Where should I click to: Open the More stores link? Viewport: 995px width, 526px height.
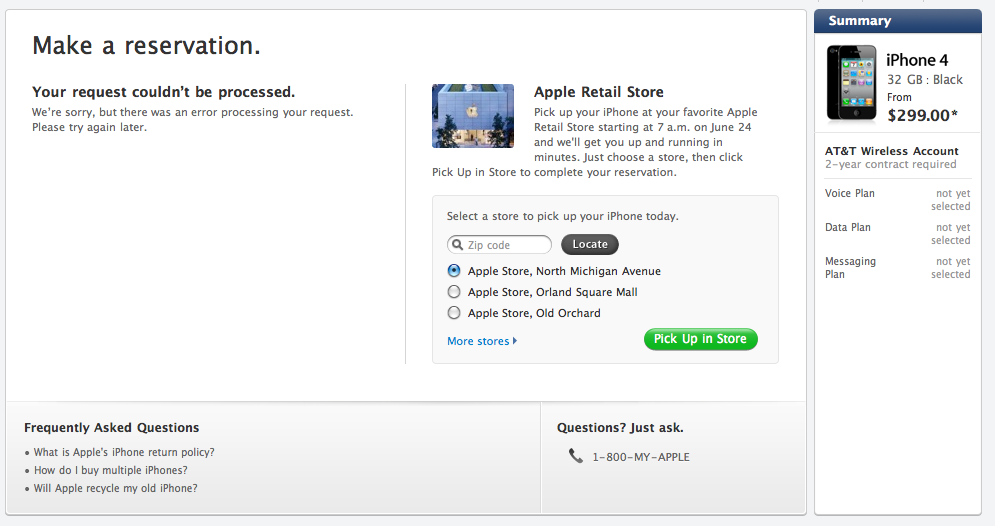[478, 341]
